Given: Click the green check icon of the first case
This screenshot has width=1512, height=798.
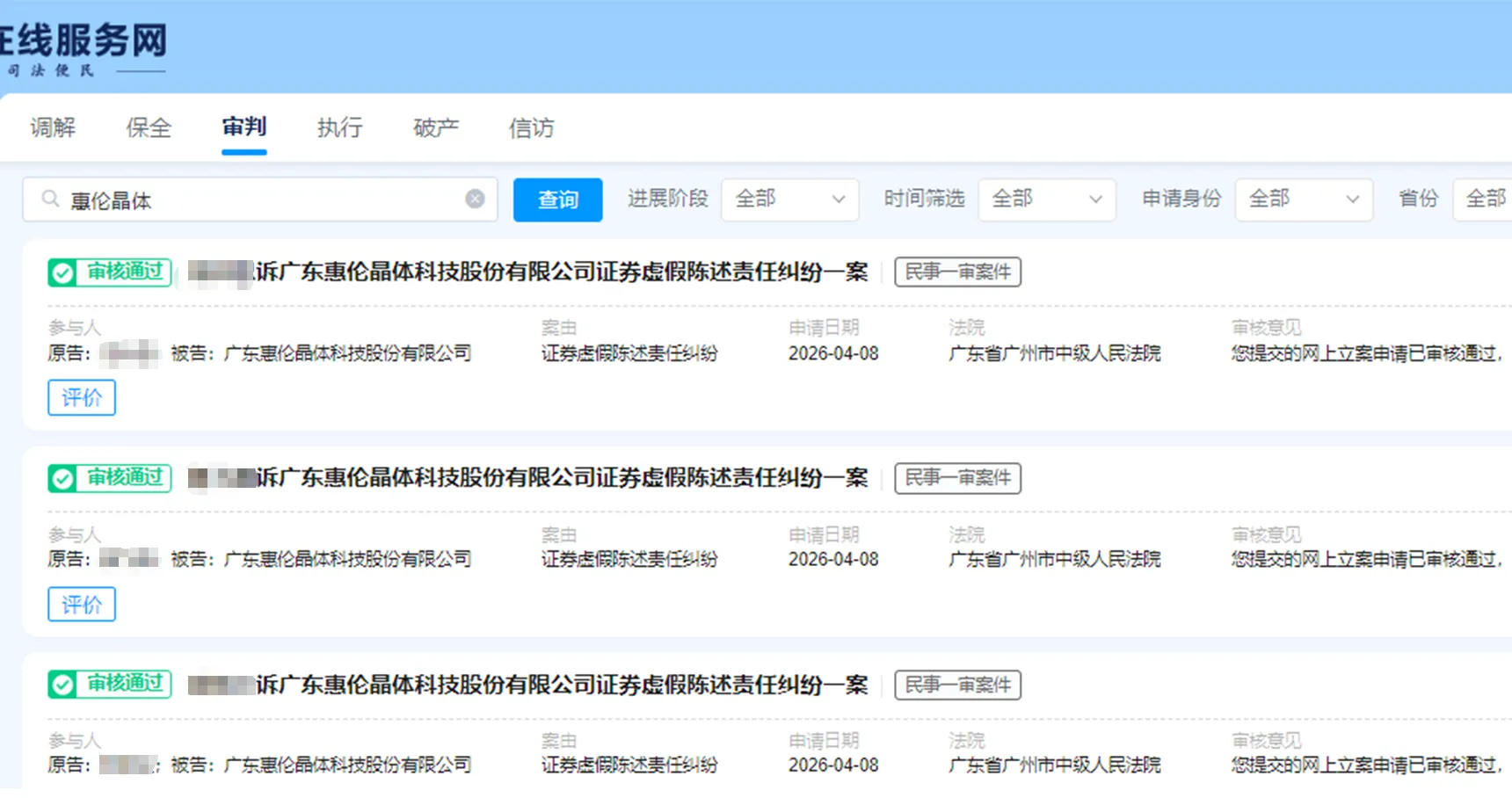Looking at the screenshot, I should point(62,272).
